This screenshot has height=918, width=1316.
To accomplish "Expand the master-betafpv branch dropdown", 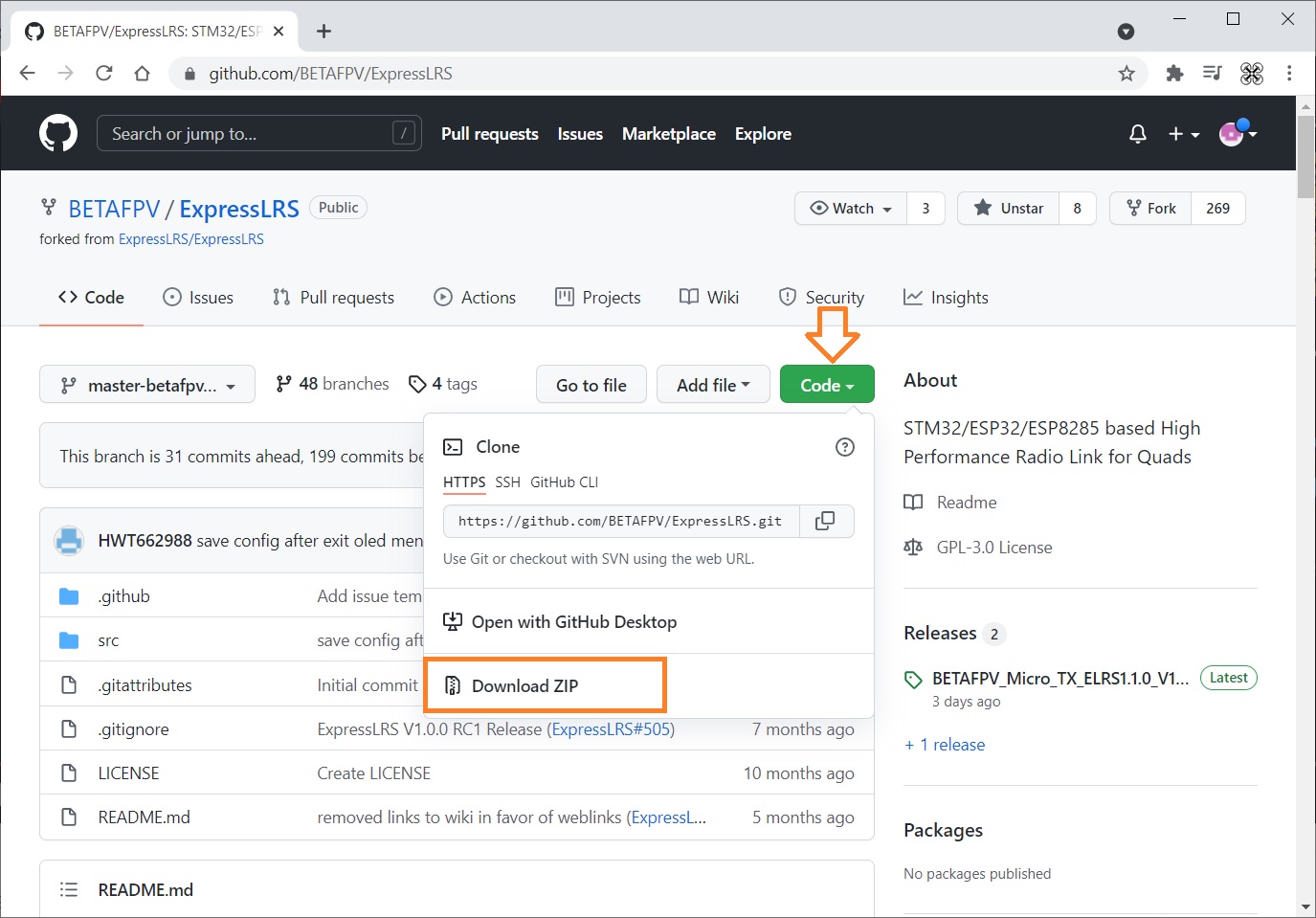I will (147, 385).
